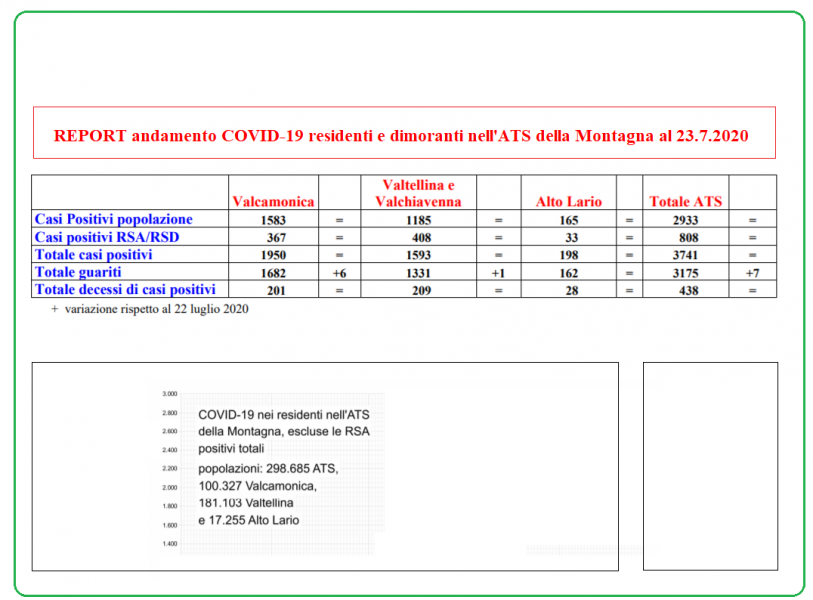Click the value 1950 in Totale casi positivi
The height and width of the screenshot is (600, 813).
273,255
